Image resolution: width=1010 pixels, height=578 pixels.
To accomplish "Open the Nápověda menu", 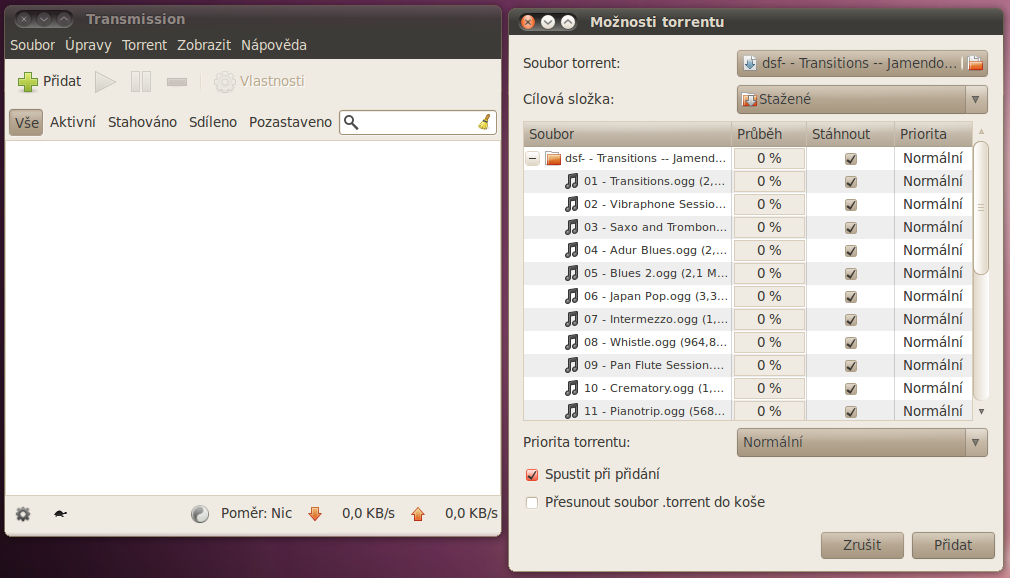I will coord(274,45).
